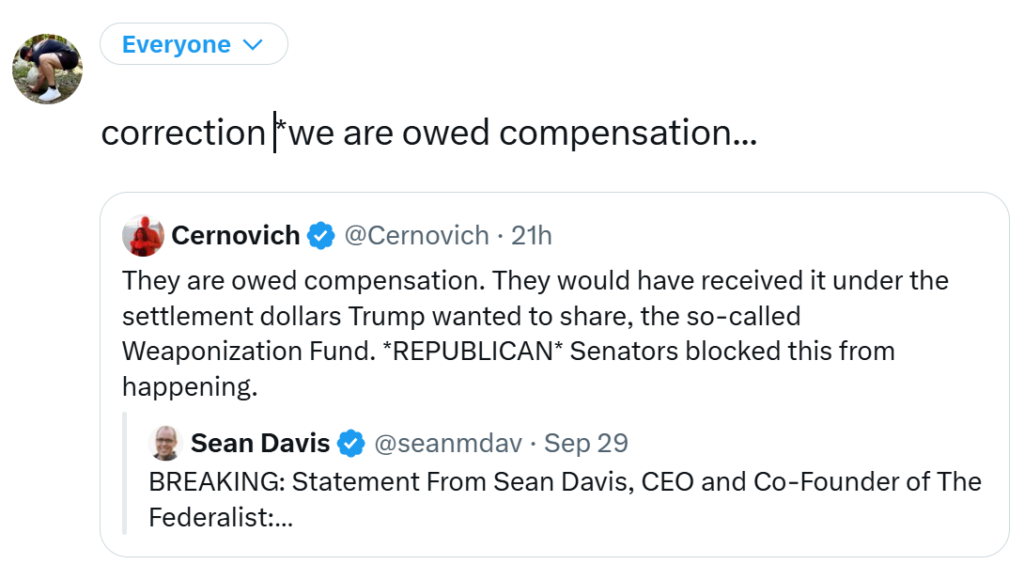Click Sean Davis's verified checkmark badge
The image size is (1024, 580).
coord(351,443)
